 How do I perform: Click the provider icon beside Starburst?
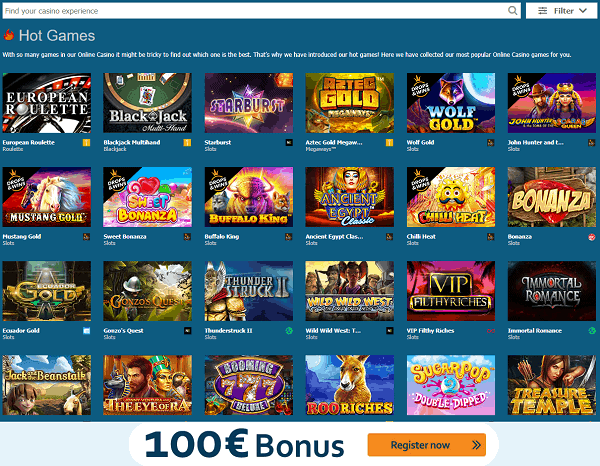289,143
